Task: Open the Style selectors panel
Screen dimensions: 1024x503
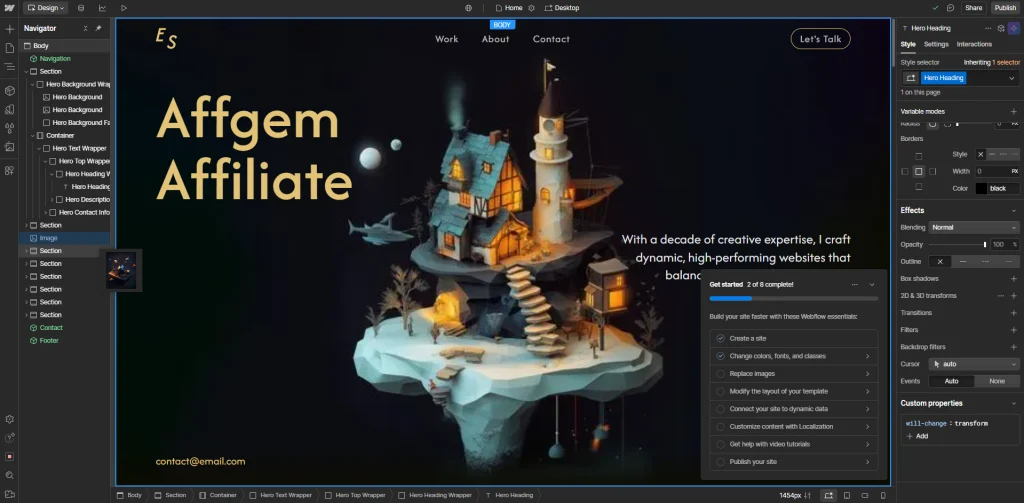Action: point(9,109)
